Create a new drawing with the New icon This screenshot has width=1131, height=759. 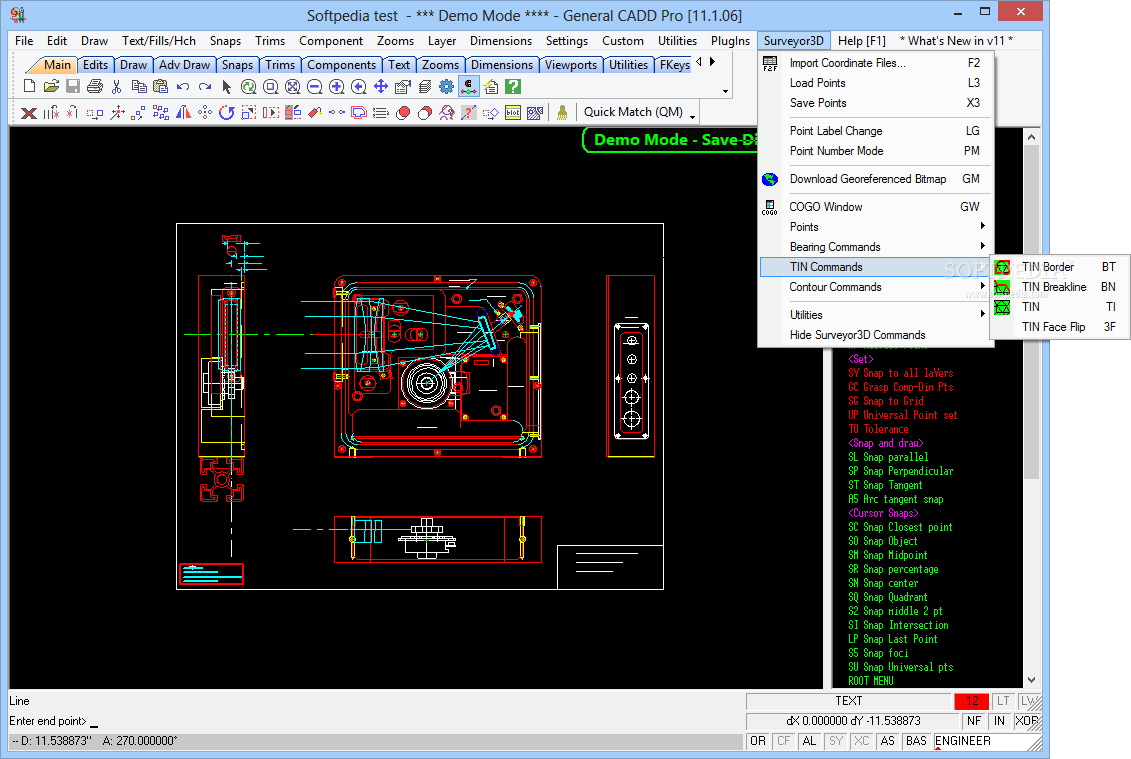pos(30,87)
